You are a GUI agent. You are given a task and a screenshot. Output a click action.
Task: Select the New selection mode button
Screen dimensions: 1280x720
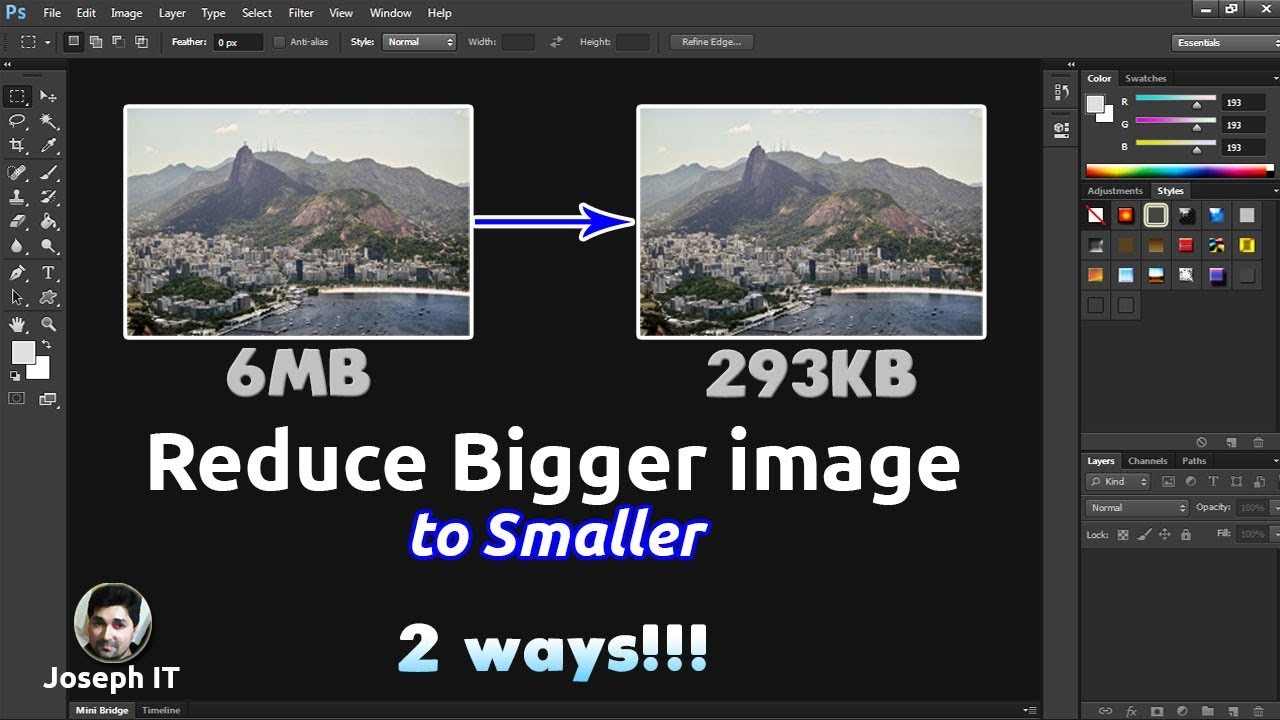click(73, 42)
